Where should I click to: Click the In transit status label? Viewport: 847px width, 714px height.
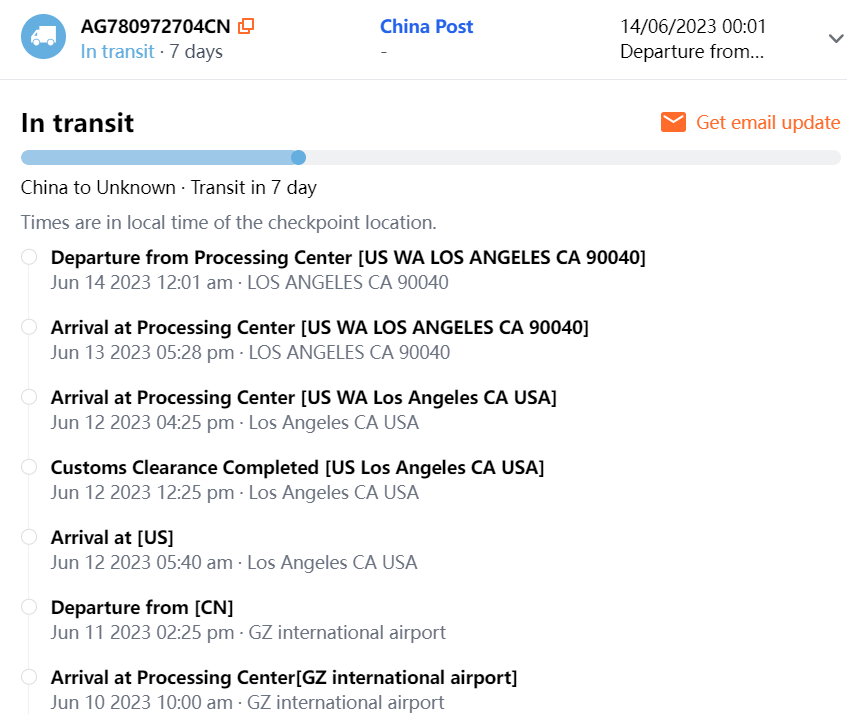pyautogui.click(x=117, y=51)
